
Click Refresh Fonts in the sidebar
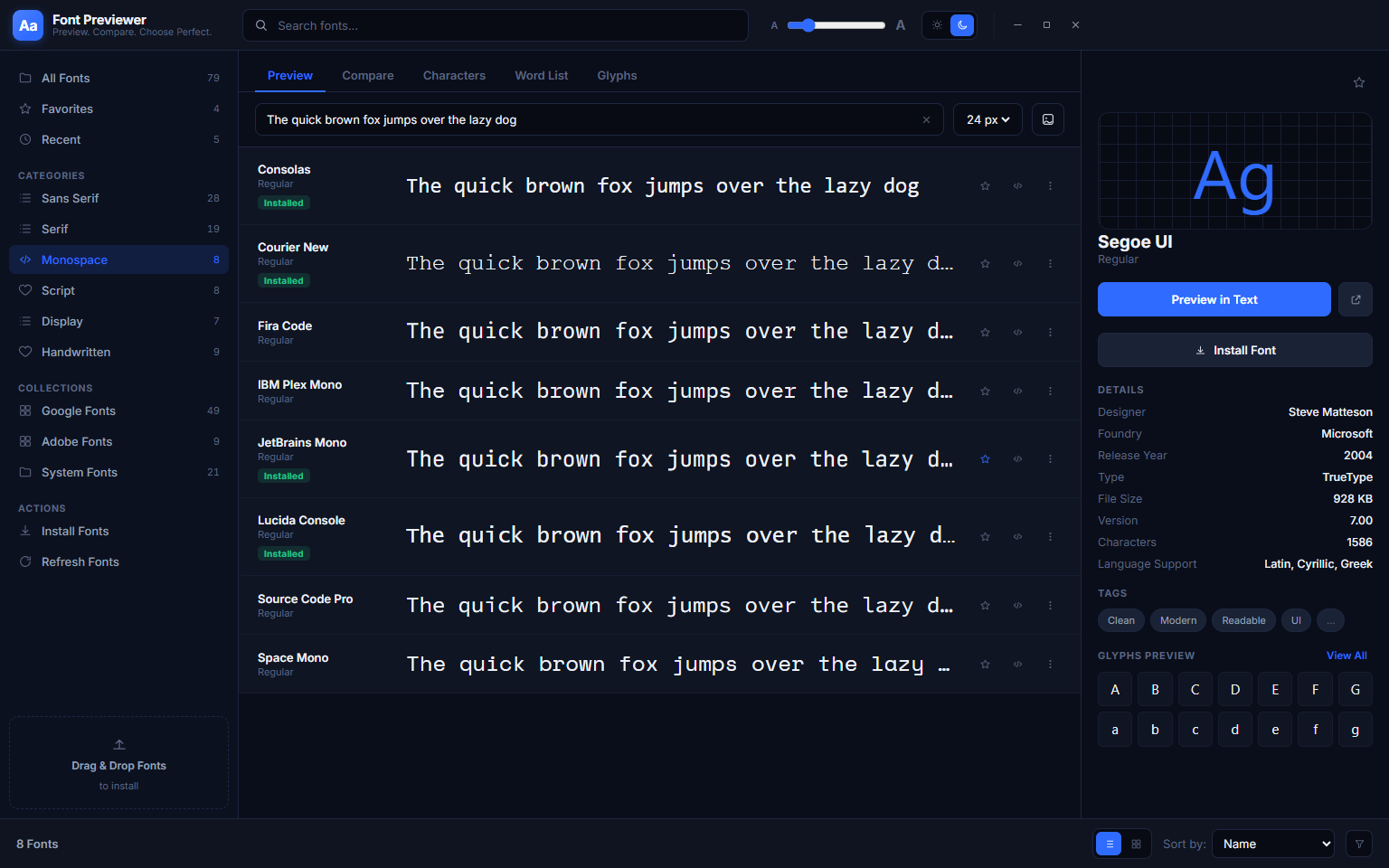point(118,561)
